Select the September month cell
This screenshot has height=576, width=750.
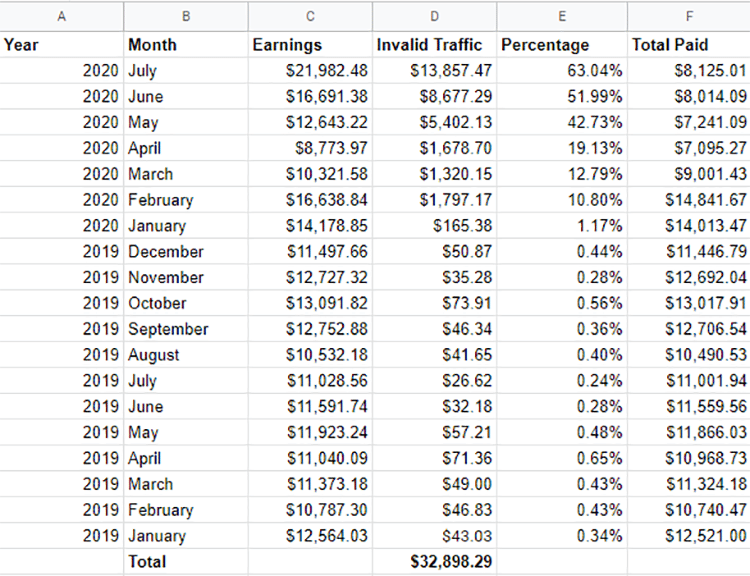[x=186, y=329]
